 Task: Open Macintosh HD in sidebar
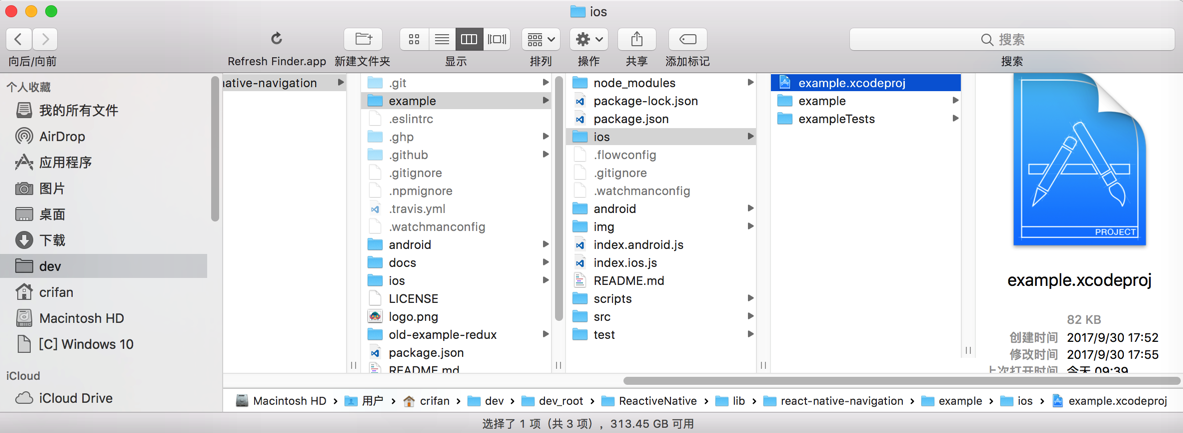[103, 318]
